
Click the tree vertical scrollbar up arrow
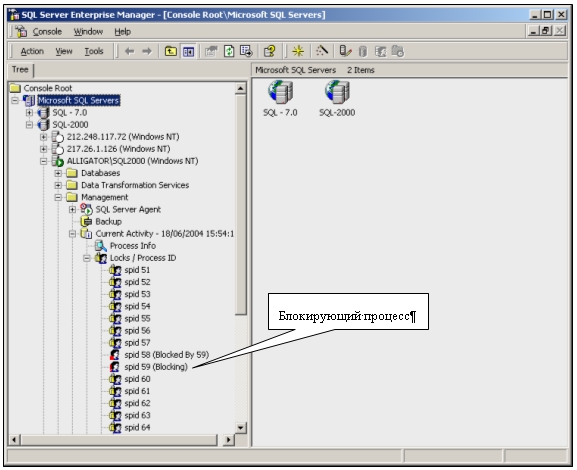241,88
